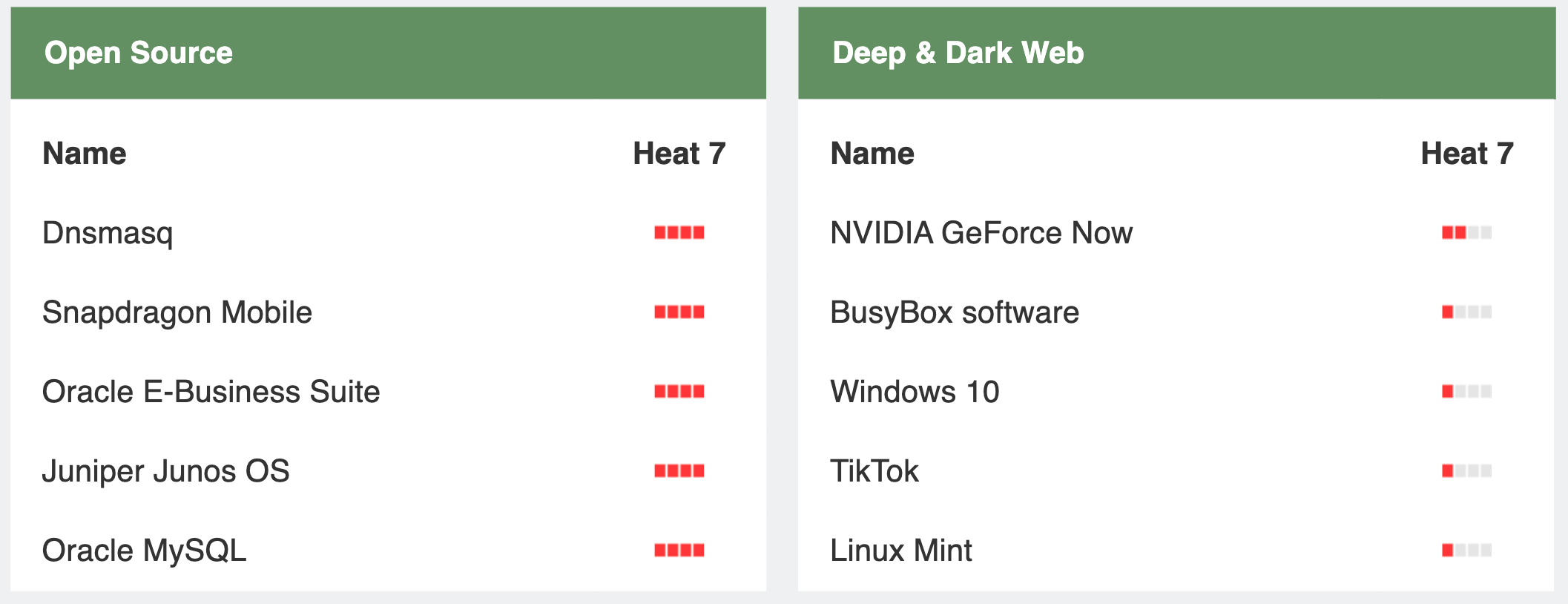Click heat bar for TikTok

(1466, 471)
